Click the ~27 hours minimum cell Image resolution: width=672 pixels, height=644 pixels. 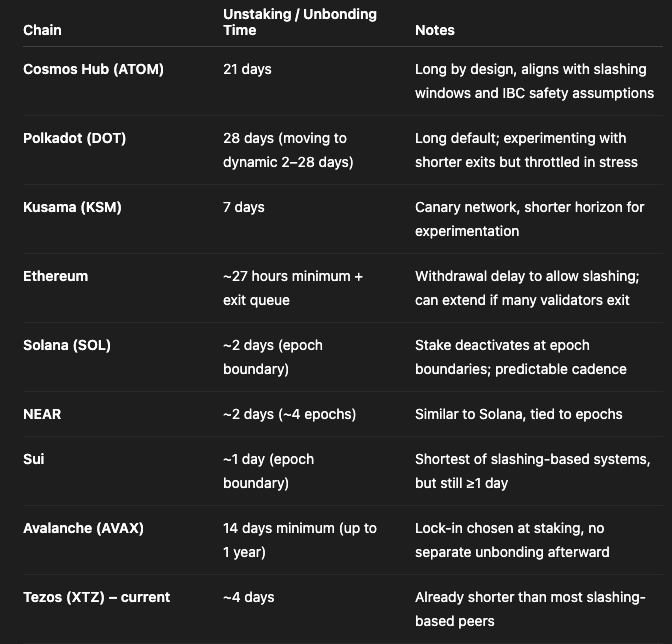[292, 288]
